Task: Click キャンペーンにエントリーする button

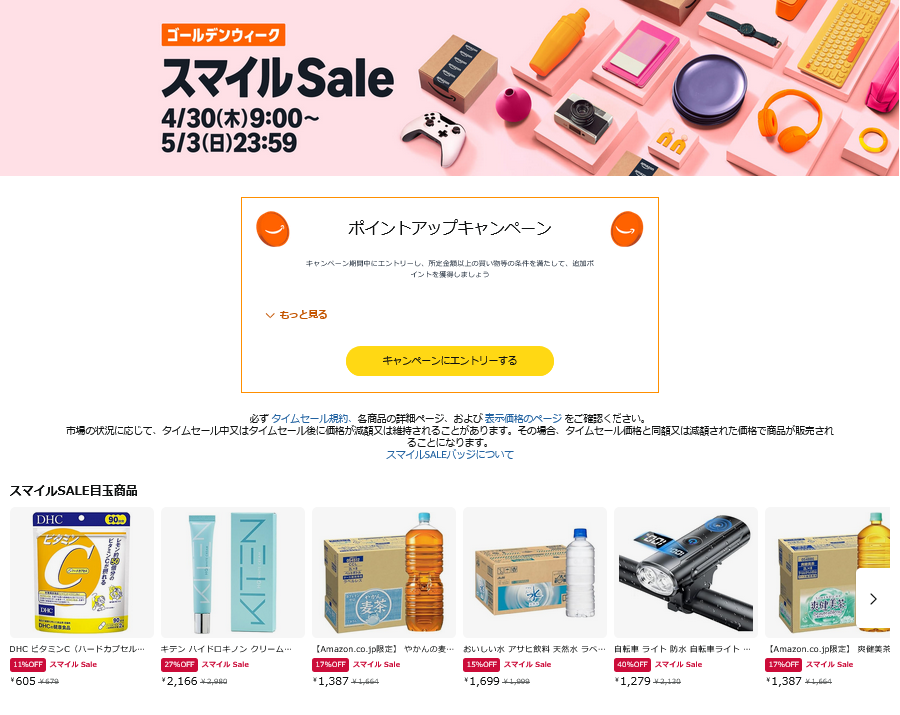Action: click(x=449, y=361)
